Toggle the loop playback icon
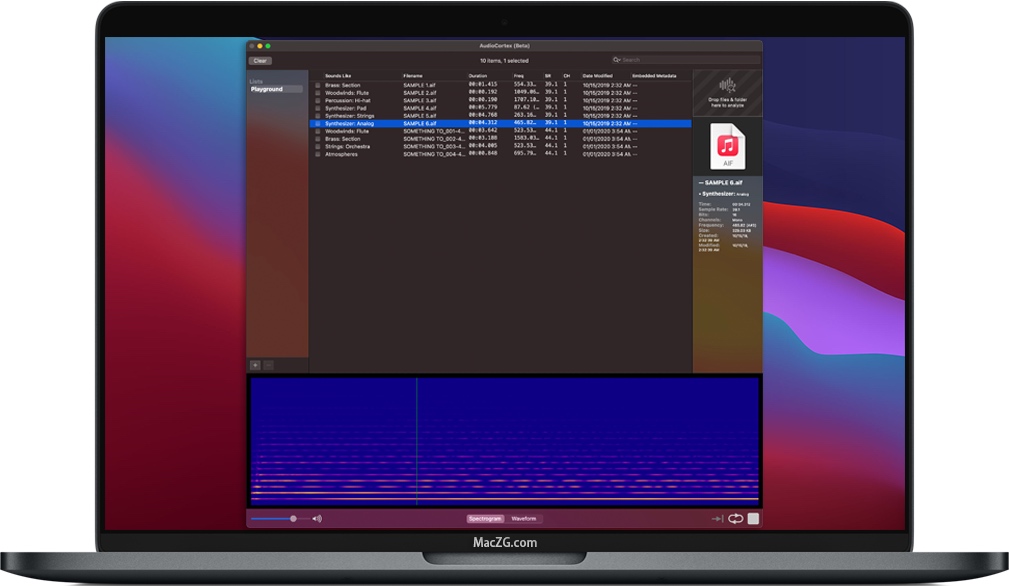The height and width of the screenshot is (586, 1009). tap(736, 518)
